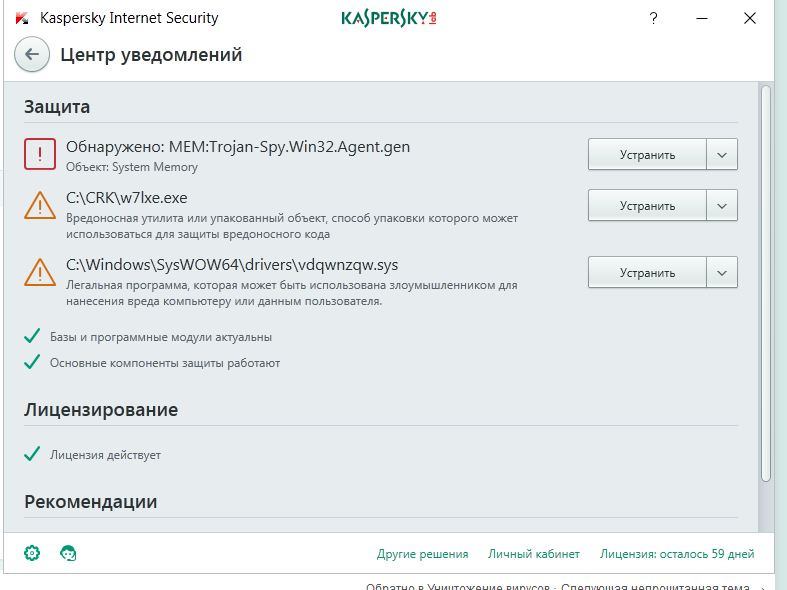The height and width of the screenshot is (590, 787).
Task: Click text Объект: System Memory
Action: pyautogui.click(x=132, y=167)
